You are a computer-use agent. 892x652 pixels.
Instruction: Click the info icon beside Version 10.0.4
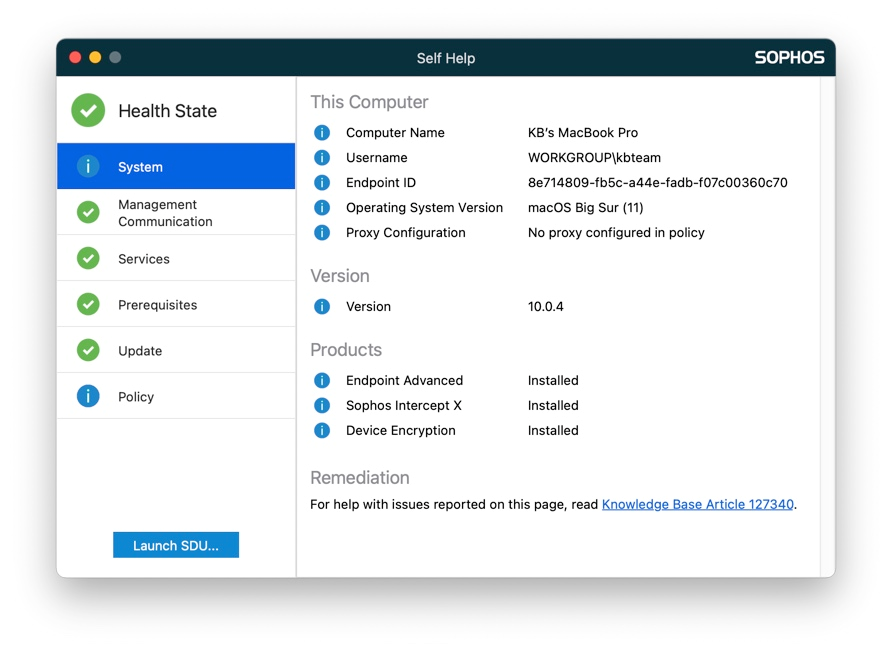(x=321, y=306)
